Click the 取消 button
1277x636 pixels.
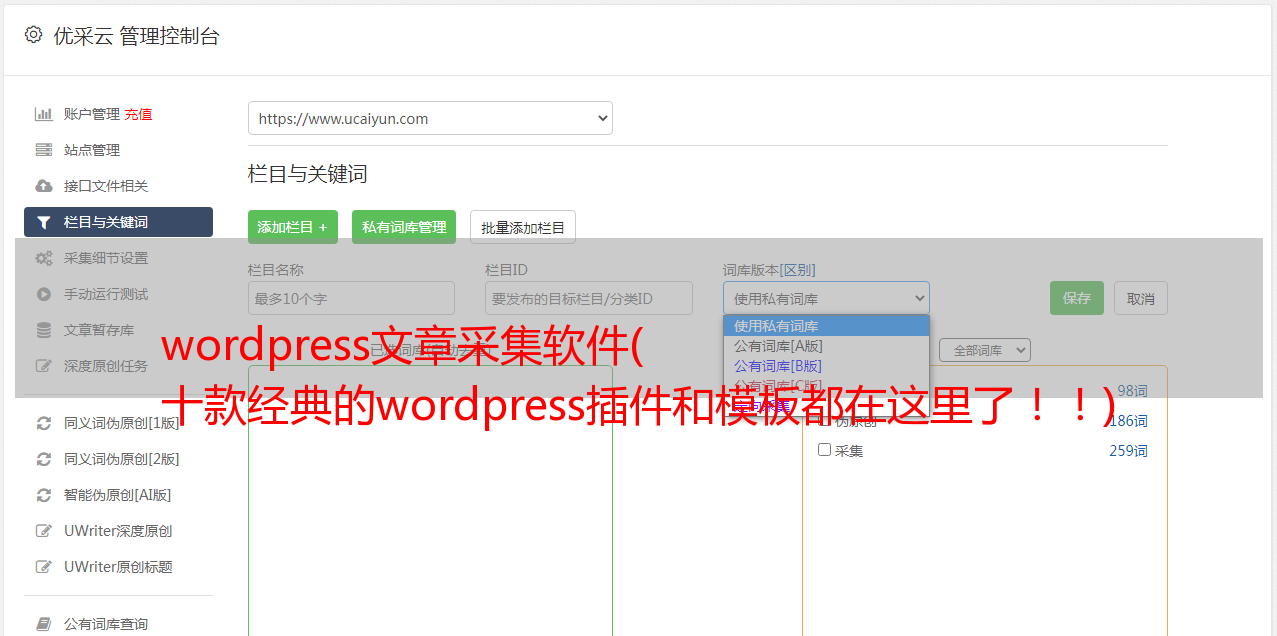(1141, 298)
